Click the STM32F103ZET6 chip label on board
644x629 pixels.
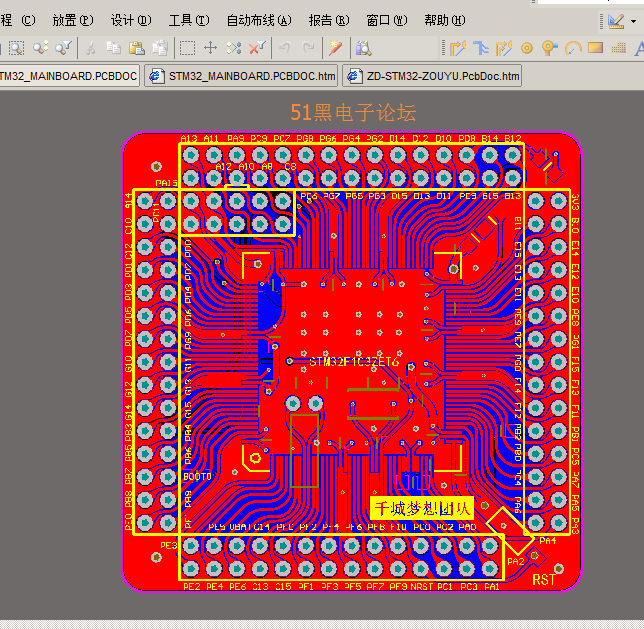point(354,362)
